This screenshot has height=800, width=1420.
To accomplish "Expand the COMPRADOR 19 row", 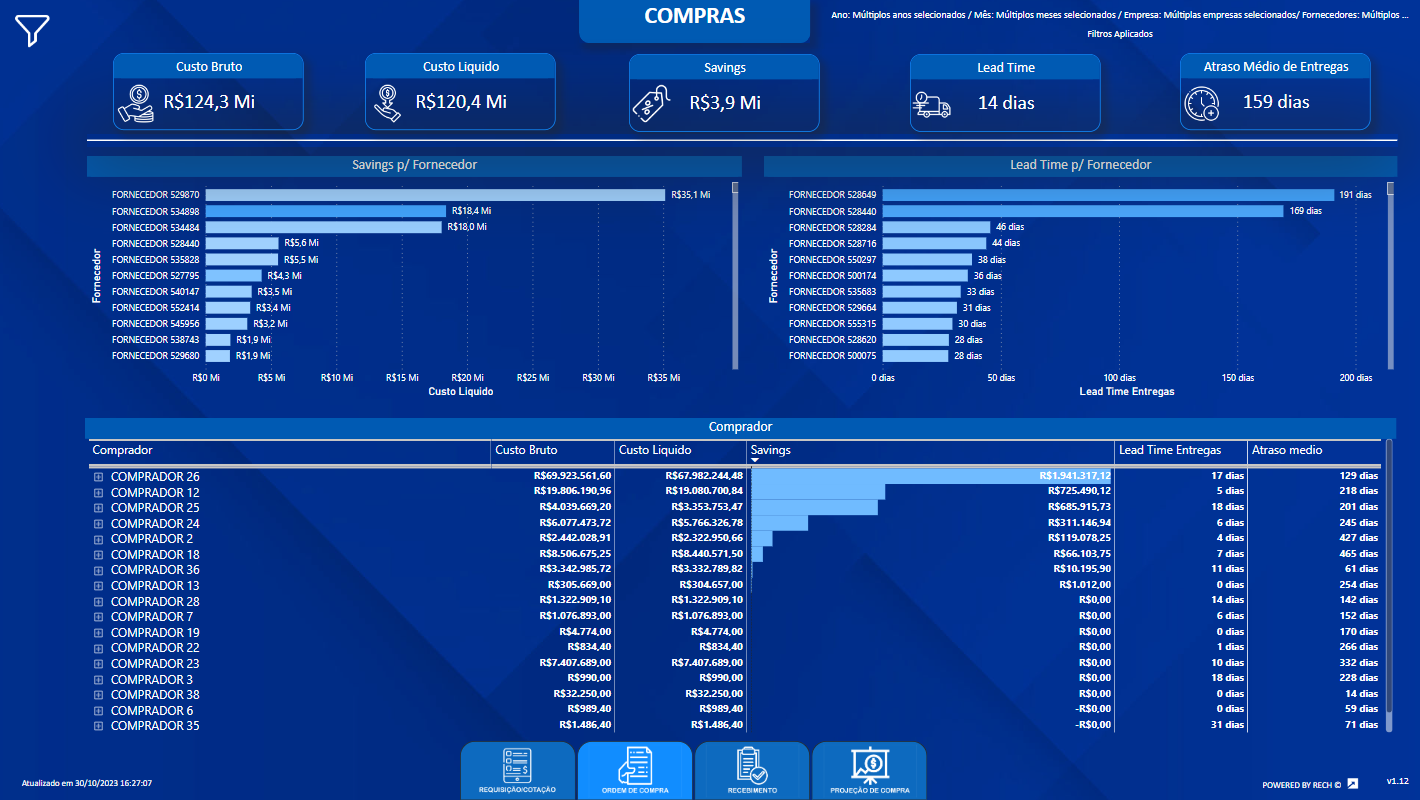I will 99,633.
